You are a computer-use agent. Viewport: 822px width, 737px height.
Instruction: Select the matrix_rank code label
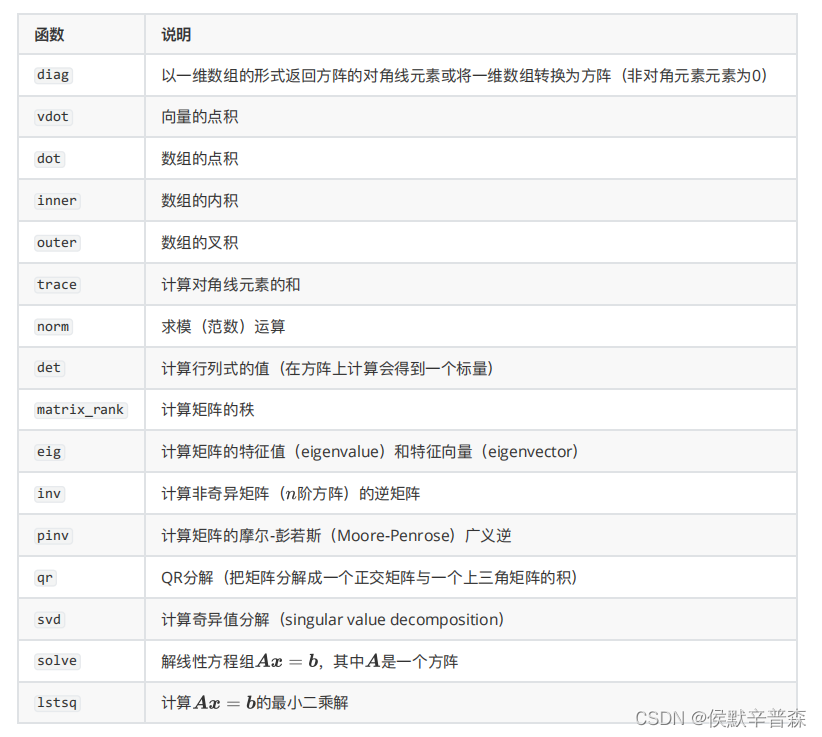pos(80,410)
